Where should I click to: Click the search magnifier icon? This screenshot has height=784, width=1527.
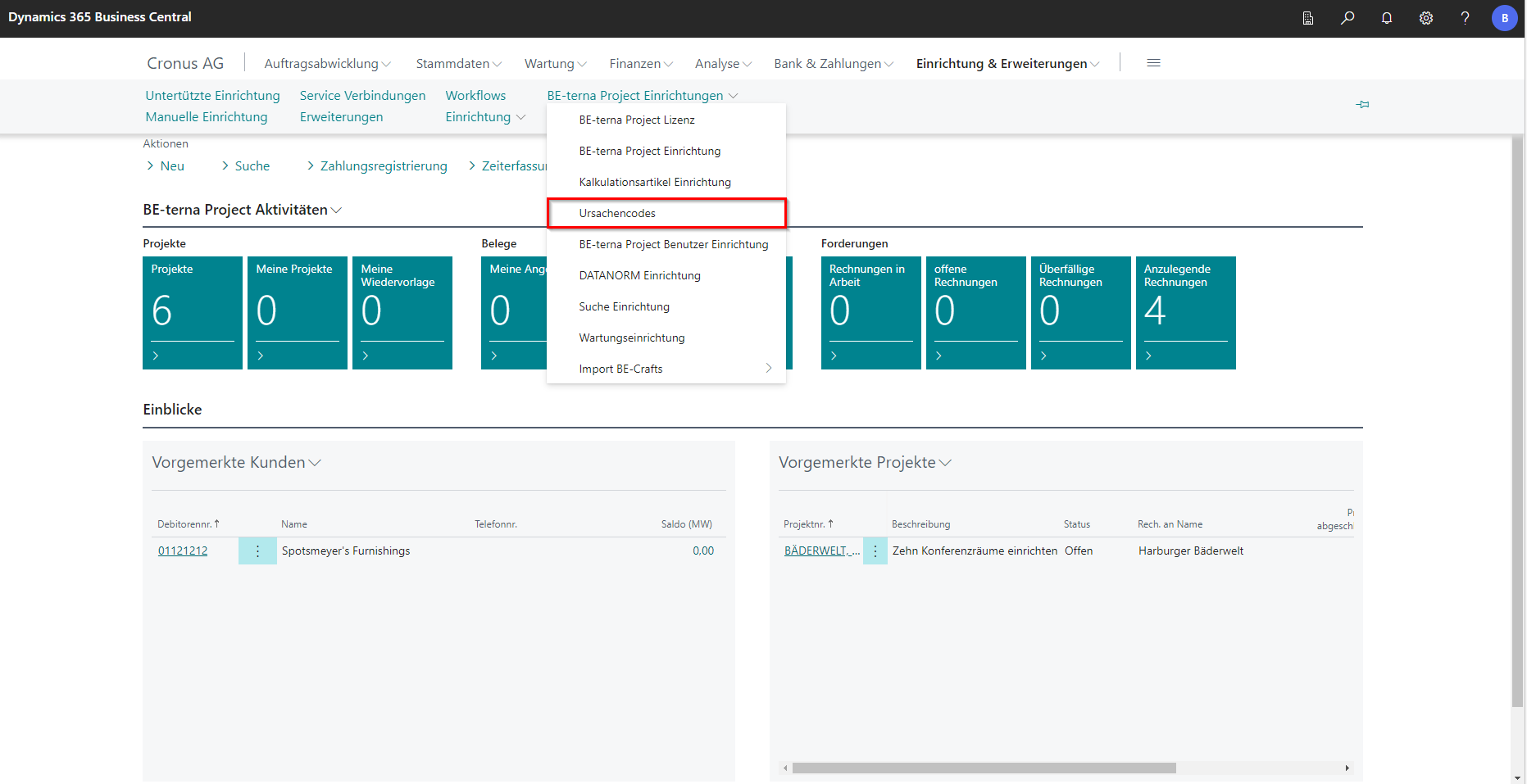coord(1347,18)
